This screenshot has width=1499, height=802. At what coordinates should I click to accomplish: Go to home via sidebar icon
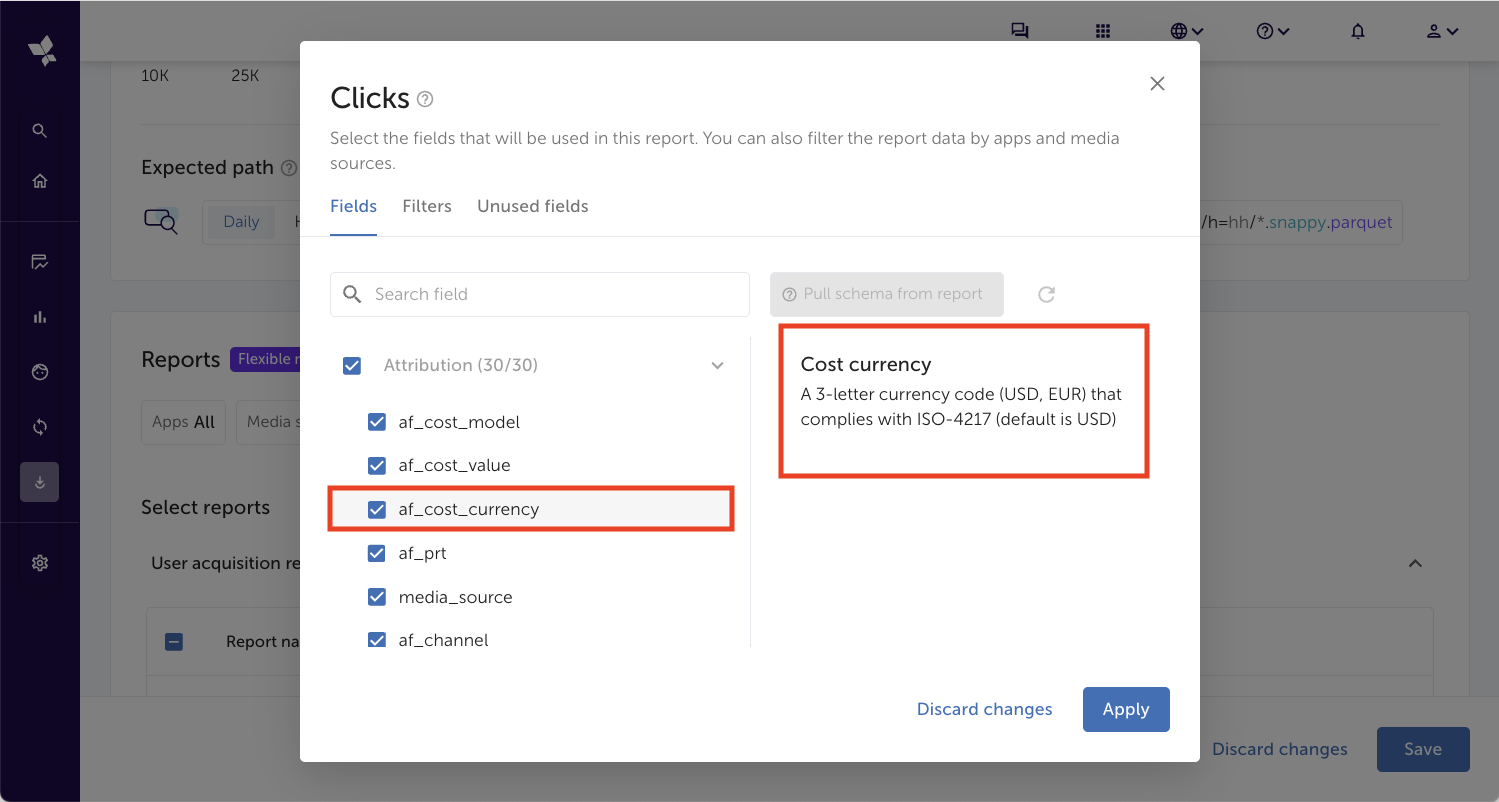[40, 181]
